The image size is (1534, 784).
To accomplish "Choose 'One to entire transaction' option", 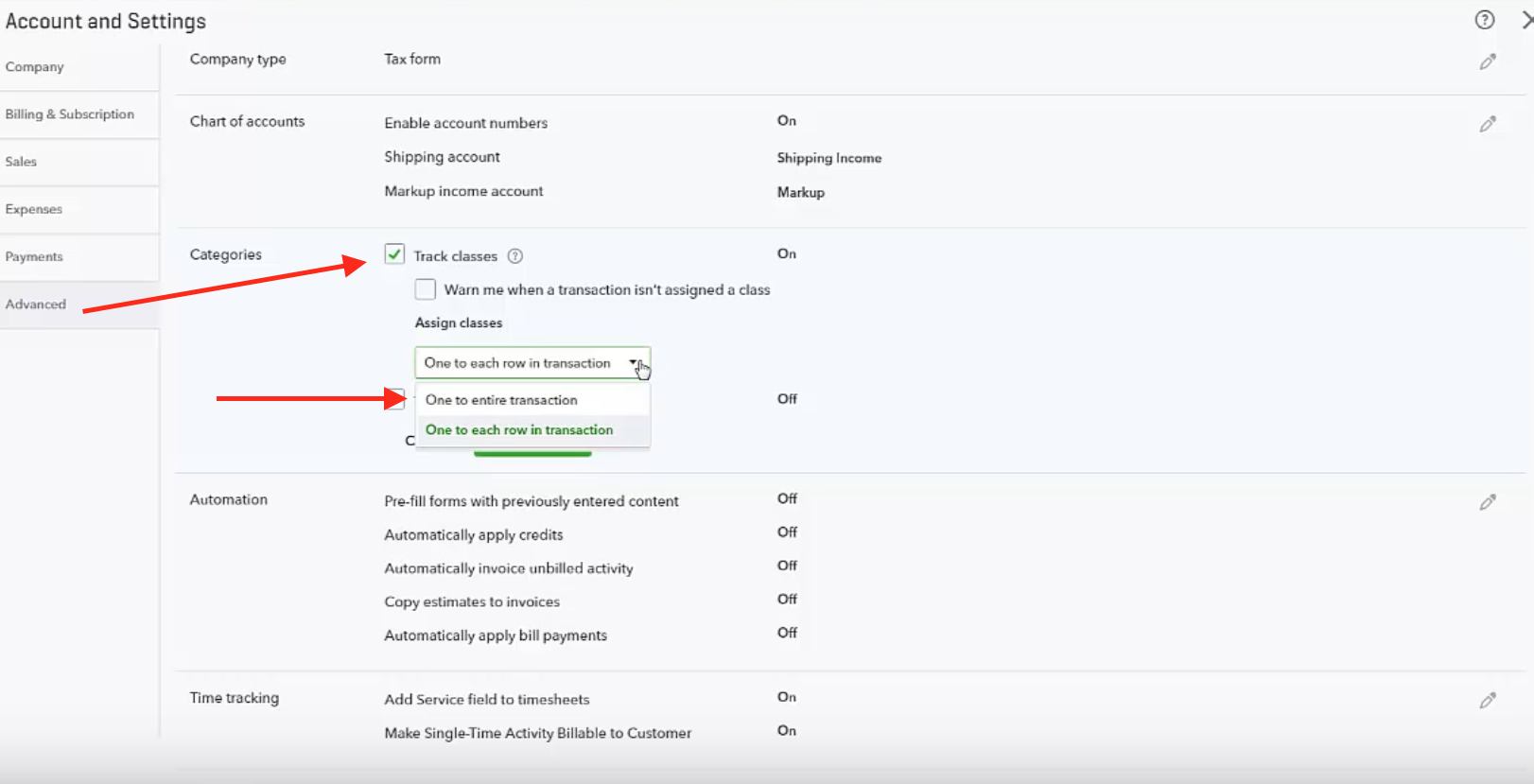I will point(501,400).
